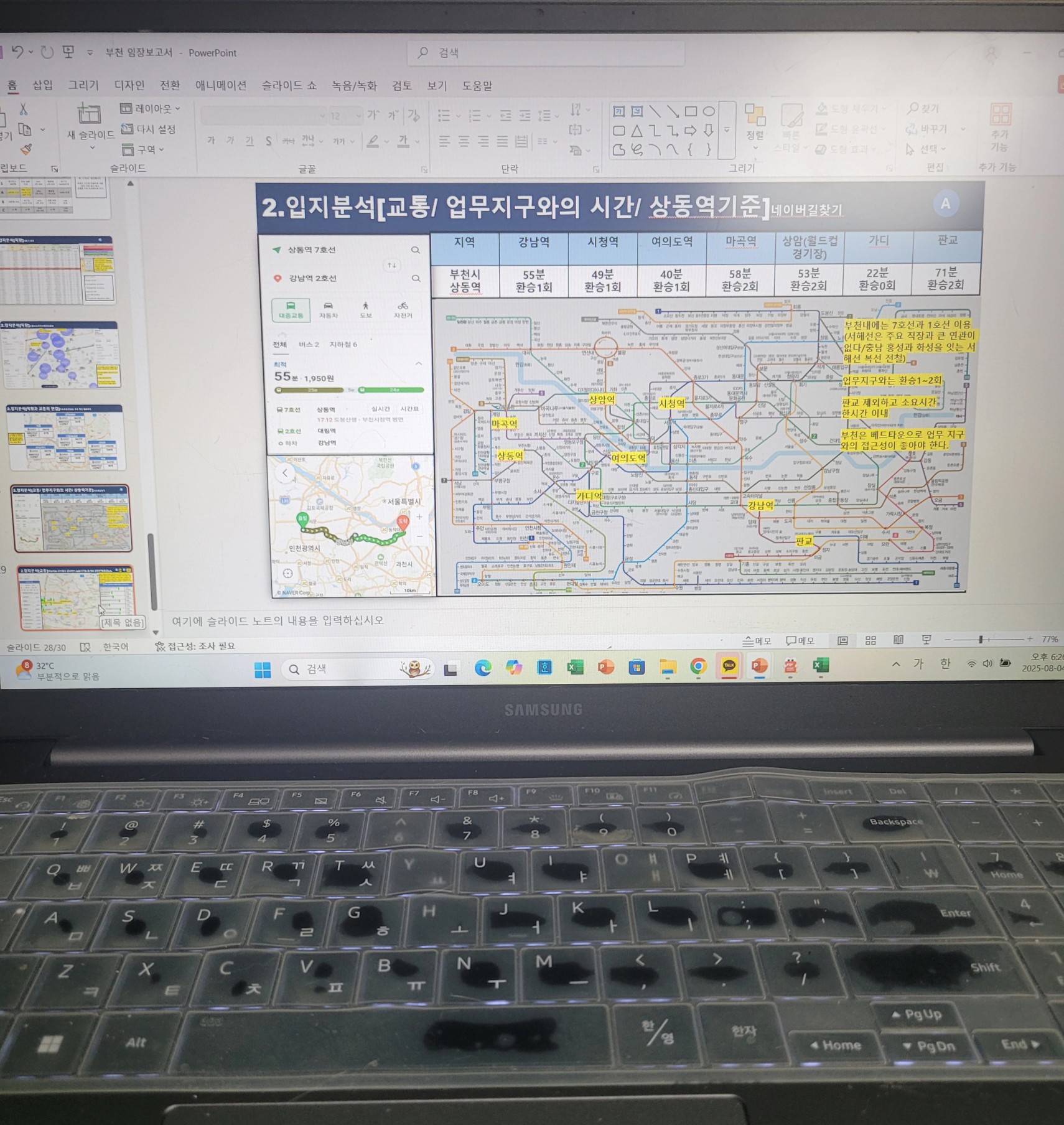
Task: Click the top 검색 search box
Action: tap(546, 53)
